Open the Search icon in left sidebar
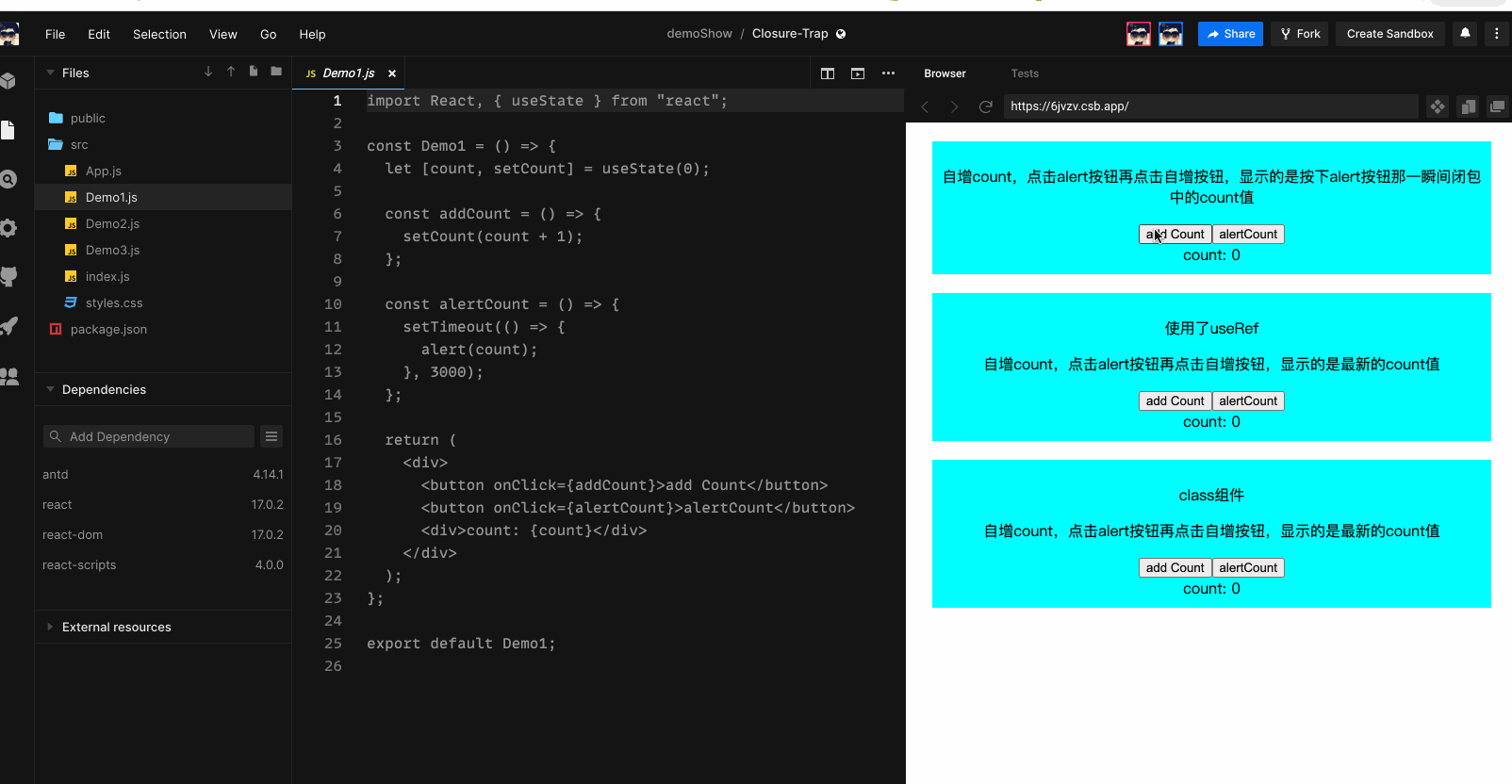1512x784 pixels. 8,179
